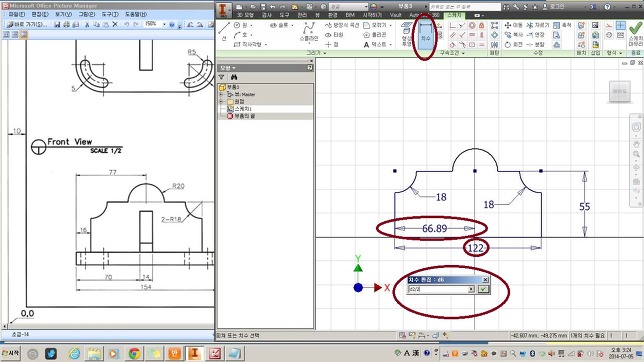Click Finish Sketch (스케치 마무리) green checkmark
Screen dimensions: 644x362
pyautogui.click(x=635, y=34)
